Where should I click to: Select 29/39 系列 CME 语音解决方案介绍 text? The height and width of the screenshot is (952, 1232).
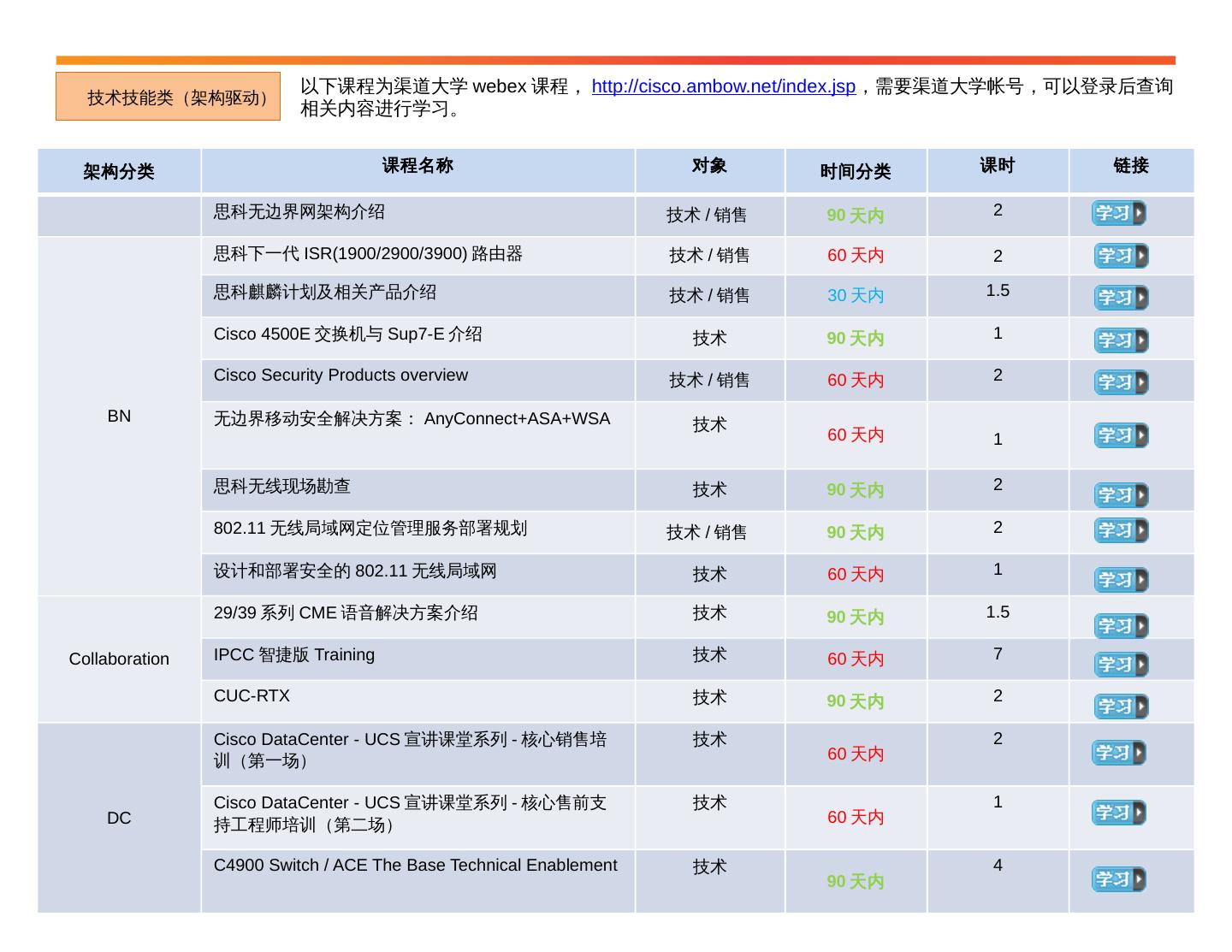pyautogui.click(x=346, y=613)
